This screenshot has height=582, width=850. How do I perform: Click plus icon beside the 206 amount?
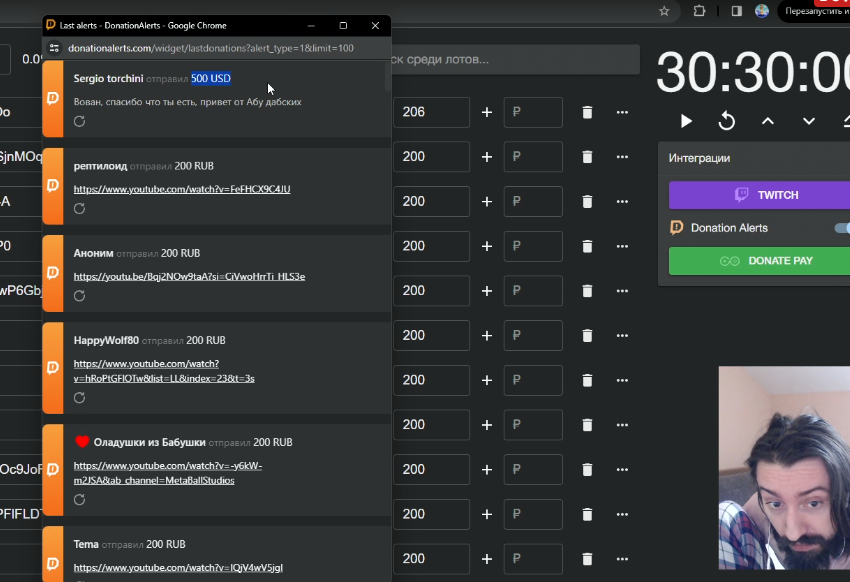(x=487, y=112)
